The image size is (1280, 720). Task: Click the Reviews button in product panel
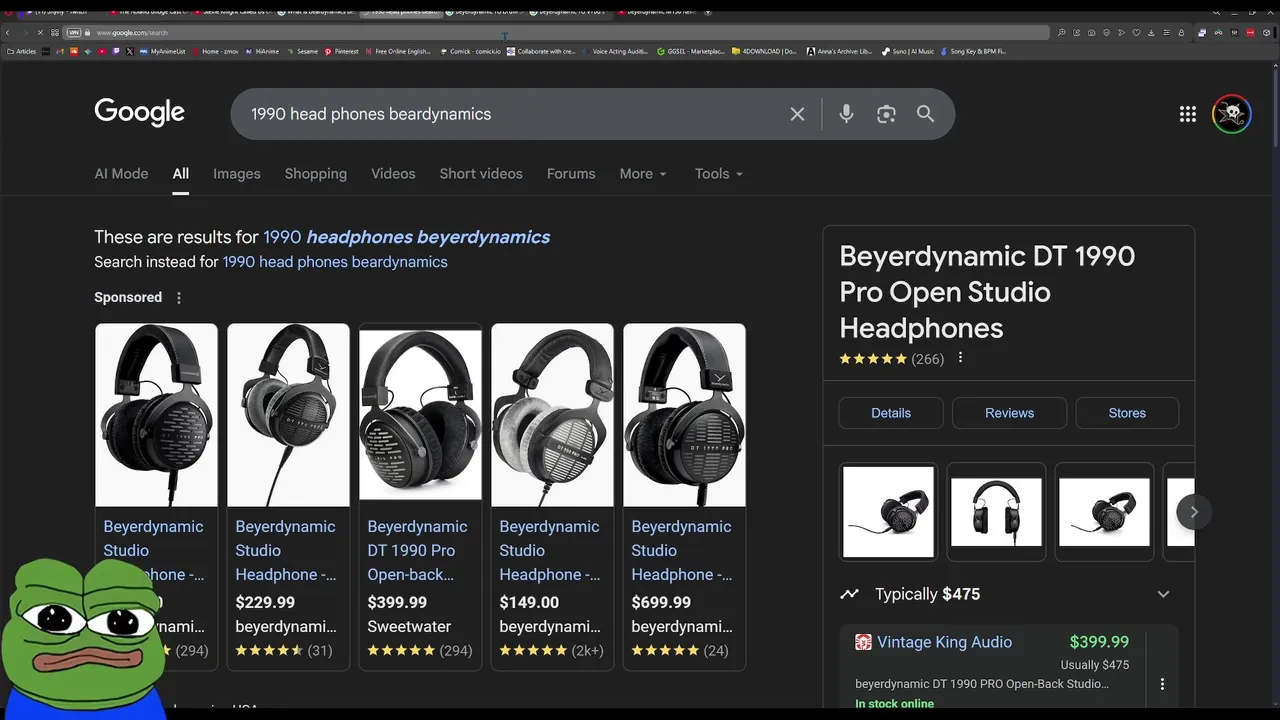click(1009, 413)
